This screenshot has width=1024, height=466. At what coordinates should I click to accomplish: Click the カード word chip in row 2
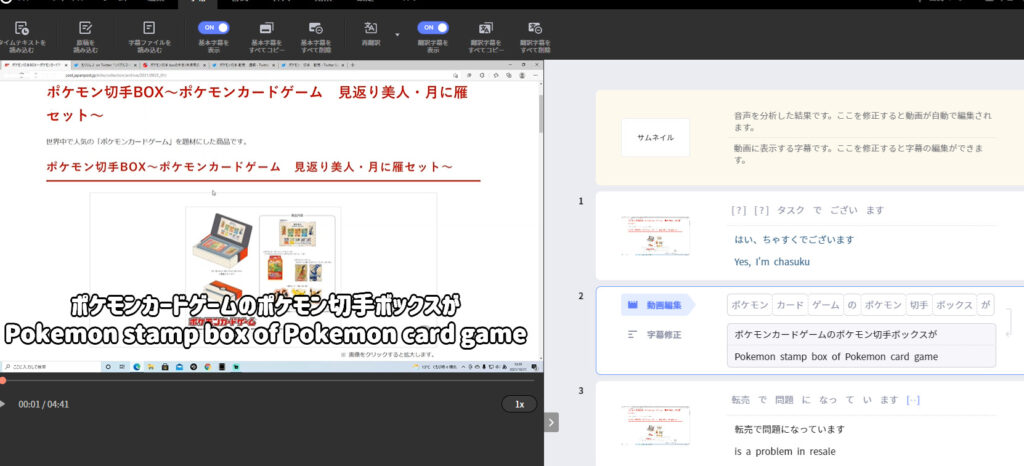point(790,305)
